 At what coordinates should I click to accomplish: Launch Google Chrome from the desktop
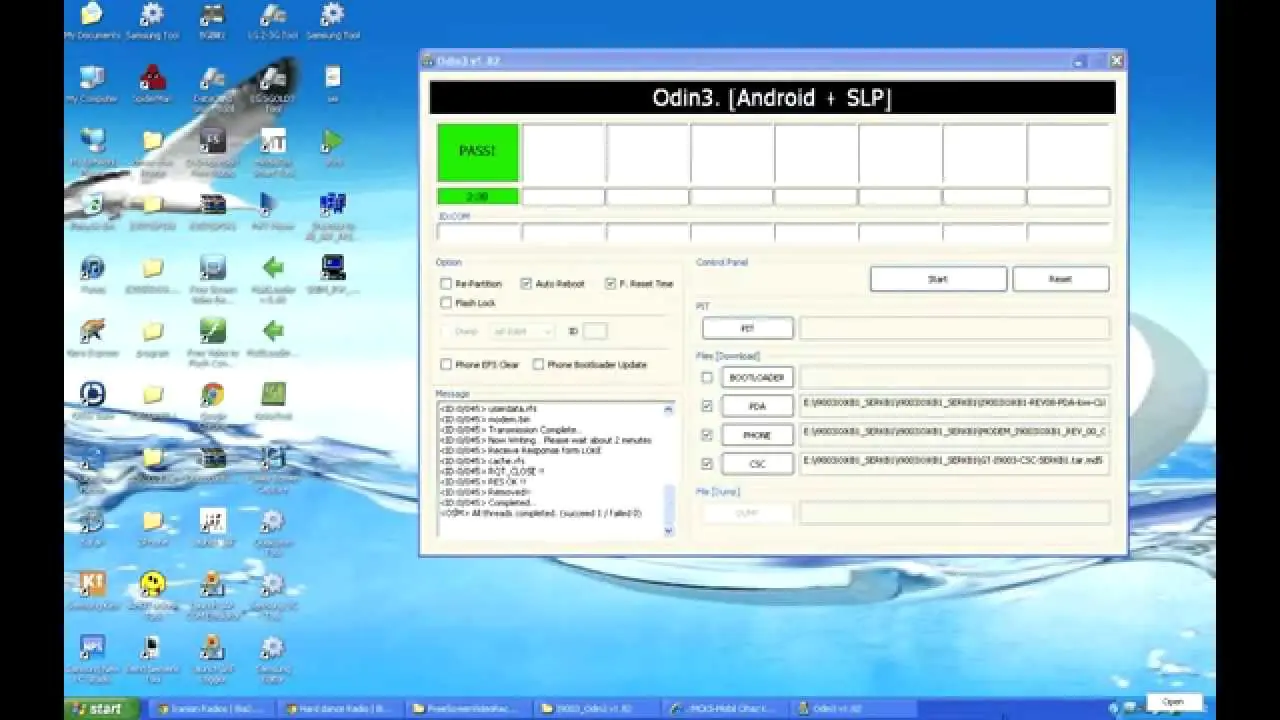click(212, 396)
